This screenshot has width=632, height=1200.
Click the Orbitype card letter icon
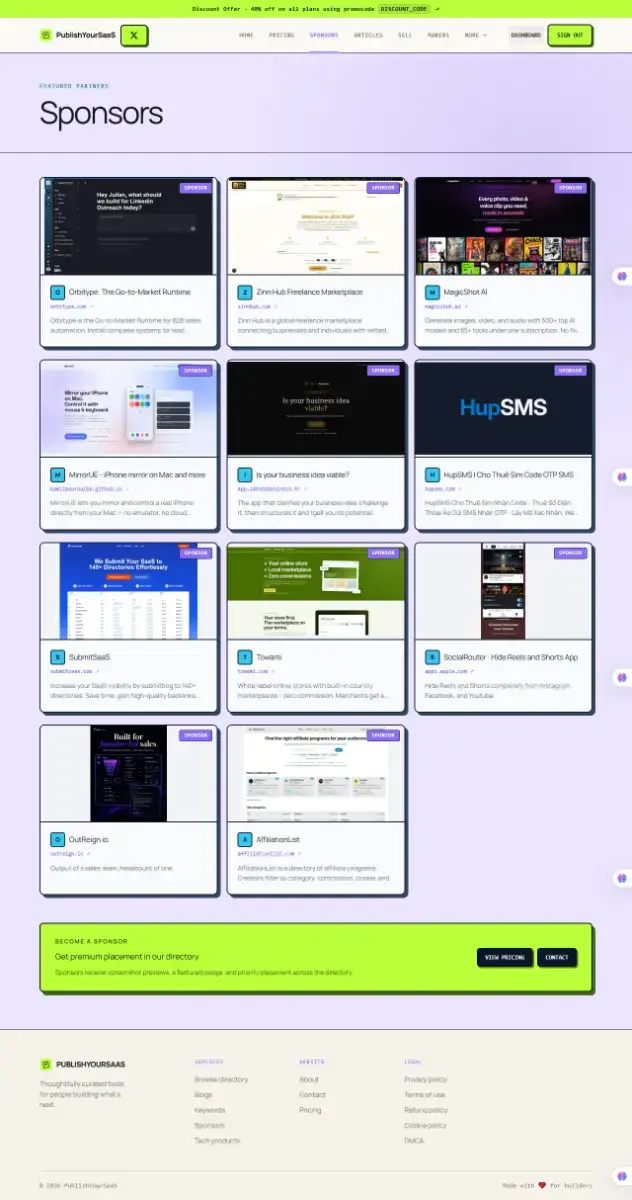coord(57,292)
